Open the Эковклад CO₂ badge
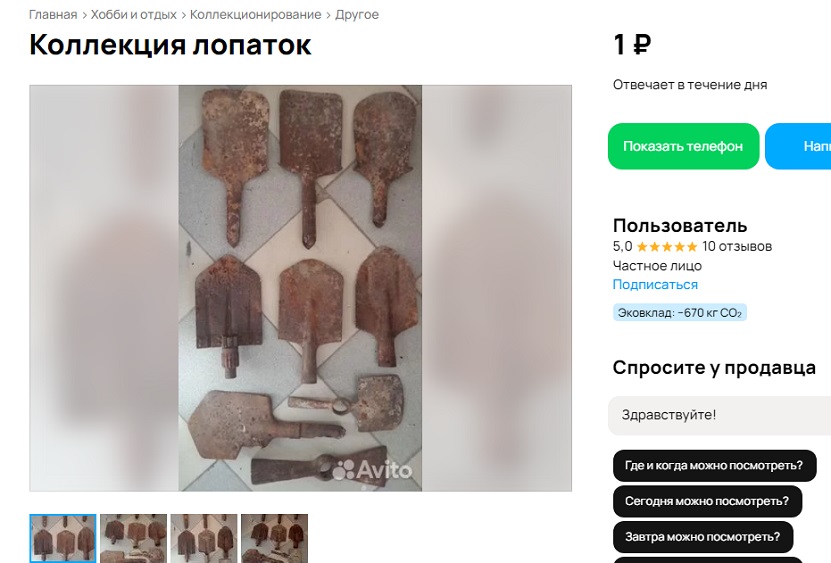 tap(680, 313)
